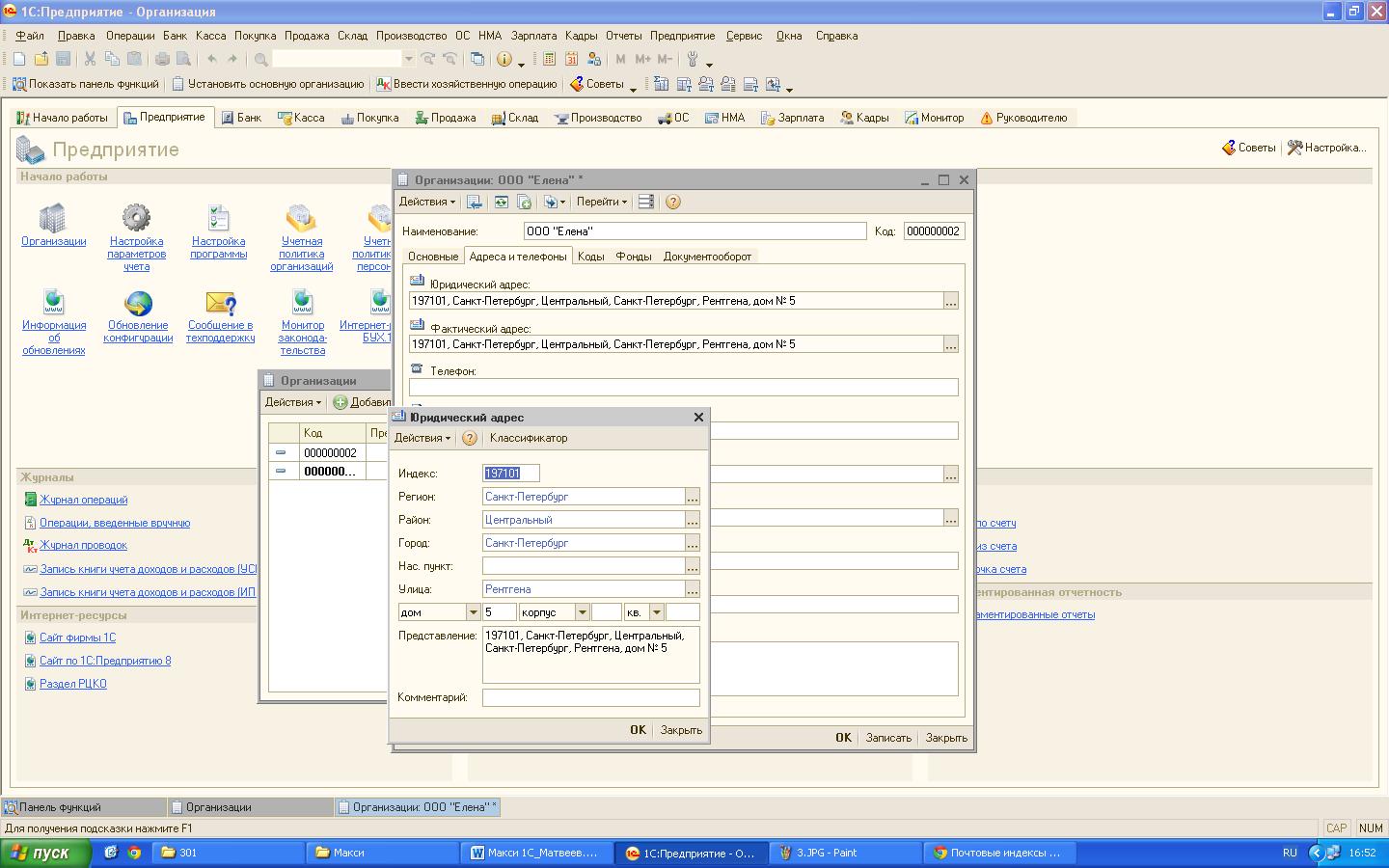This screenshot has width=1389, height=868.
Task: Switch to the Банк panel tab
Action: (241, 118)
